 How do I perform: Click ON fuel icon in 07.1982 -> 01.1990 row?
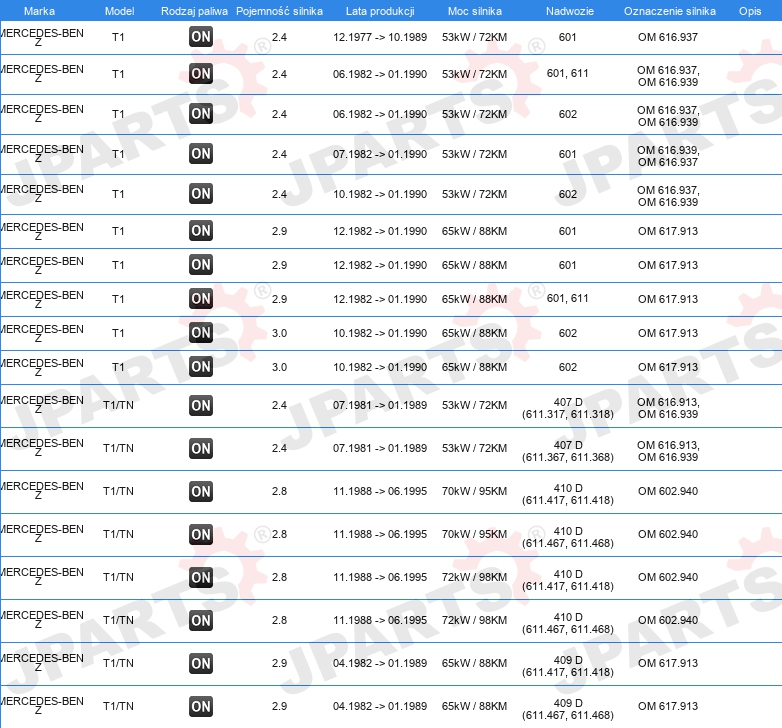point(201,154)
